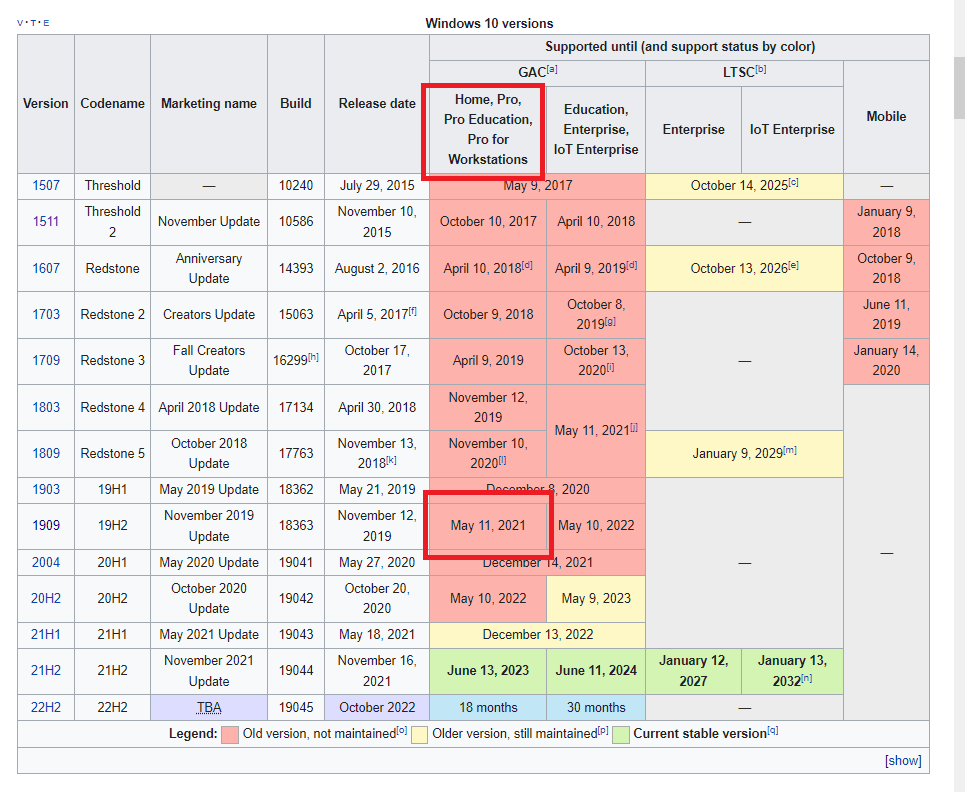Click the V view-template link
Viewport: 965px width, 792px height.
tap(20, 23)
